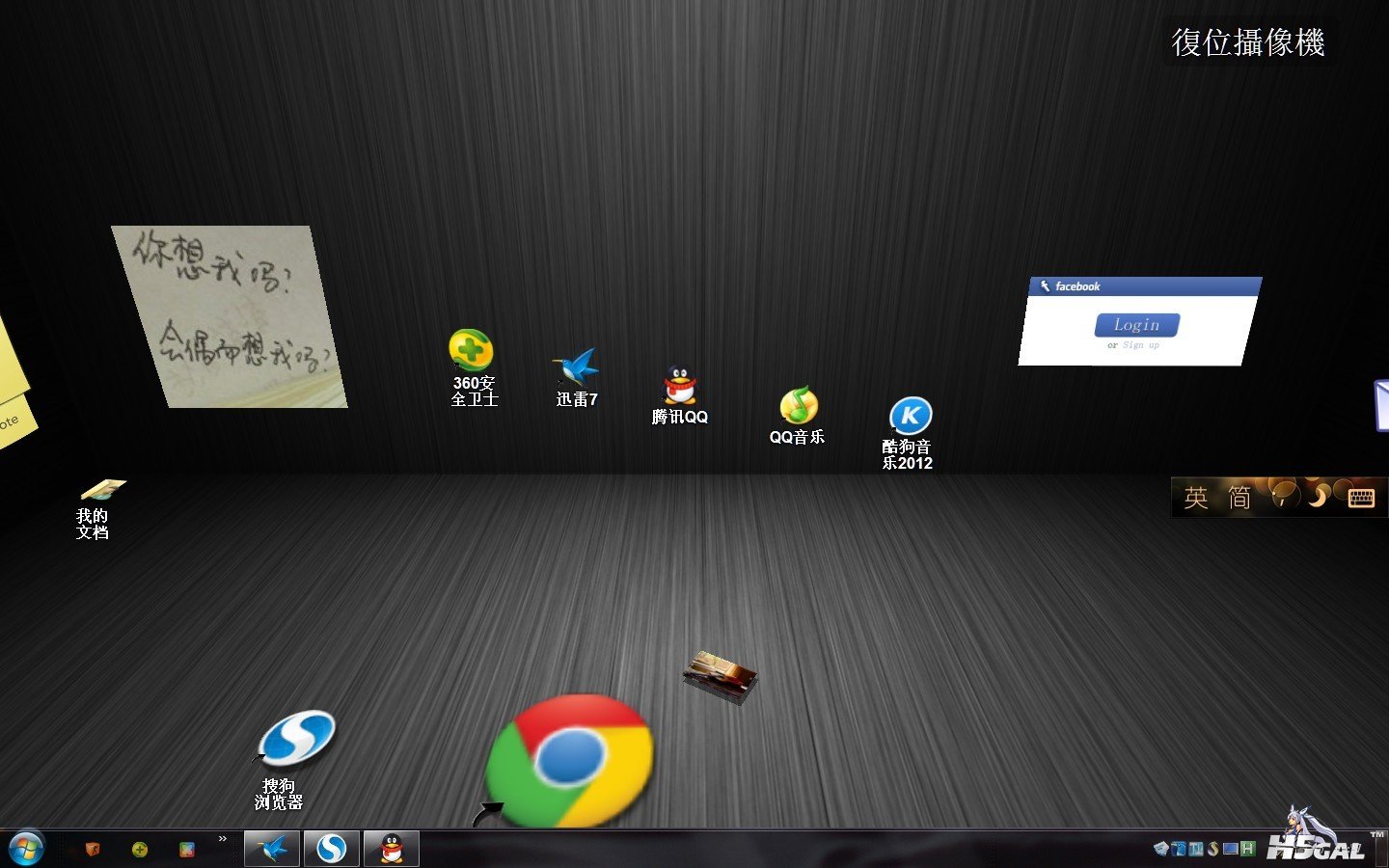
Task: Click the 復位攝像機 reset camera button
Action: pyautogui.click(x=1248, y=42)
